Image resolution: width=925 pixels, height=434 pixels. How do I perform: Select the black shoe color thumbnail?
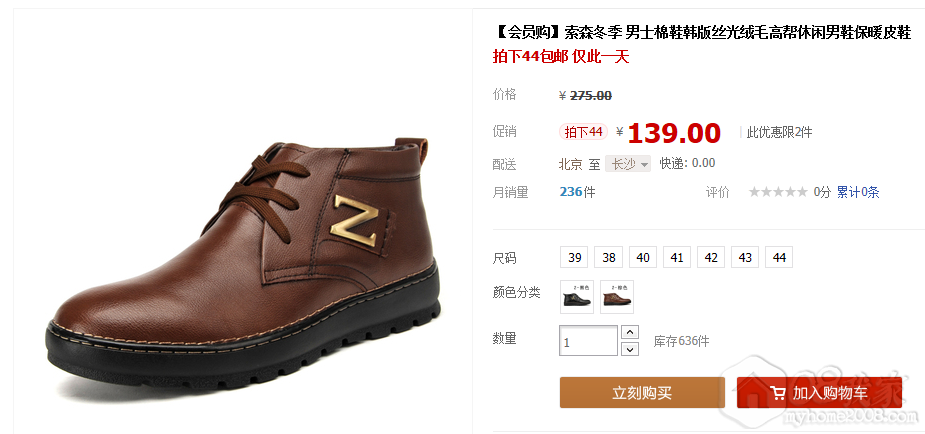576,297
